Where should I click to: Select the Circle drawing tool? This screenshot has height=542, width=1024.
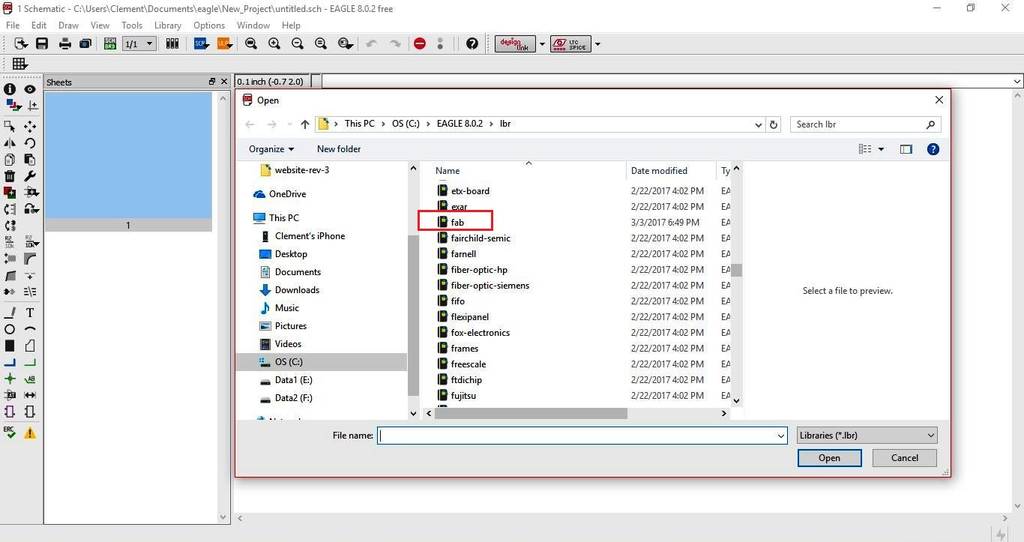(10, 329)
